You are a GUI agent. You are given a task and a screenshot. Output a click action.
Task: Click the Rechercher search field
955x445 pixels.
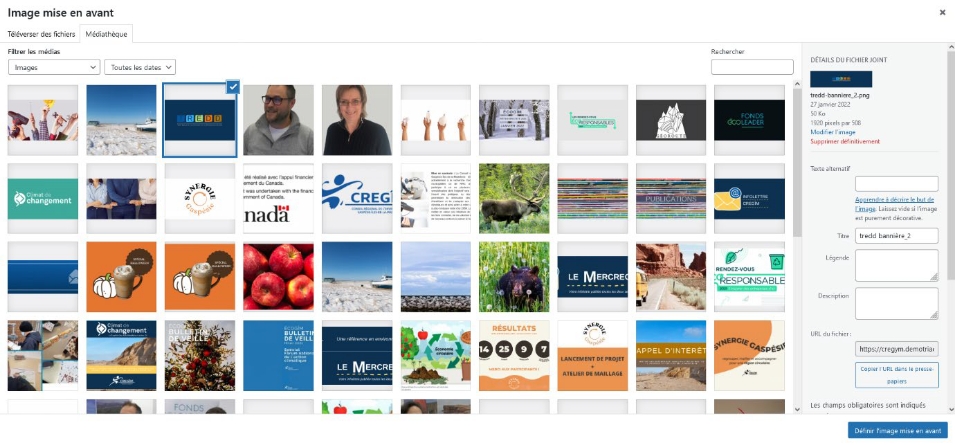click(752, 67)
